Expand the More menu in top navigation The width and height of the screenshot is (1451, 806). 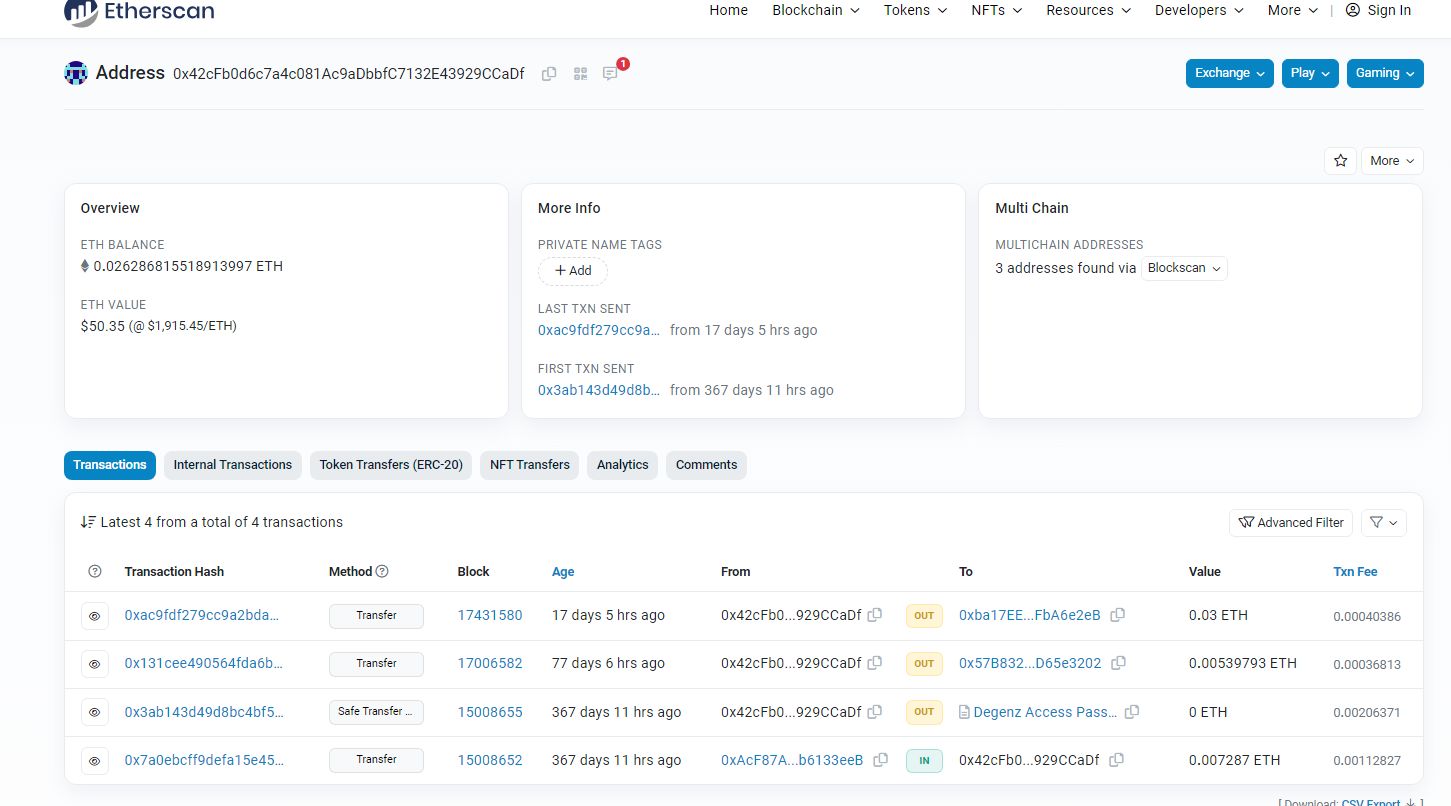tap(1293, 10)
